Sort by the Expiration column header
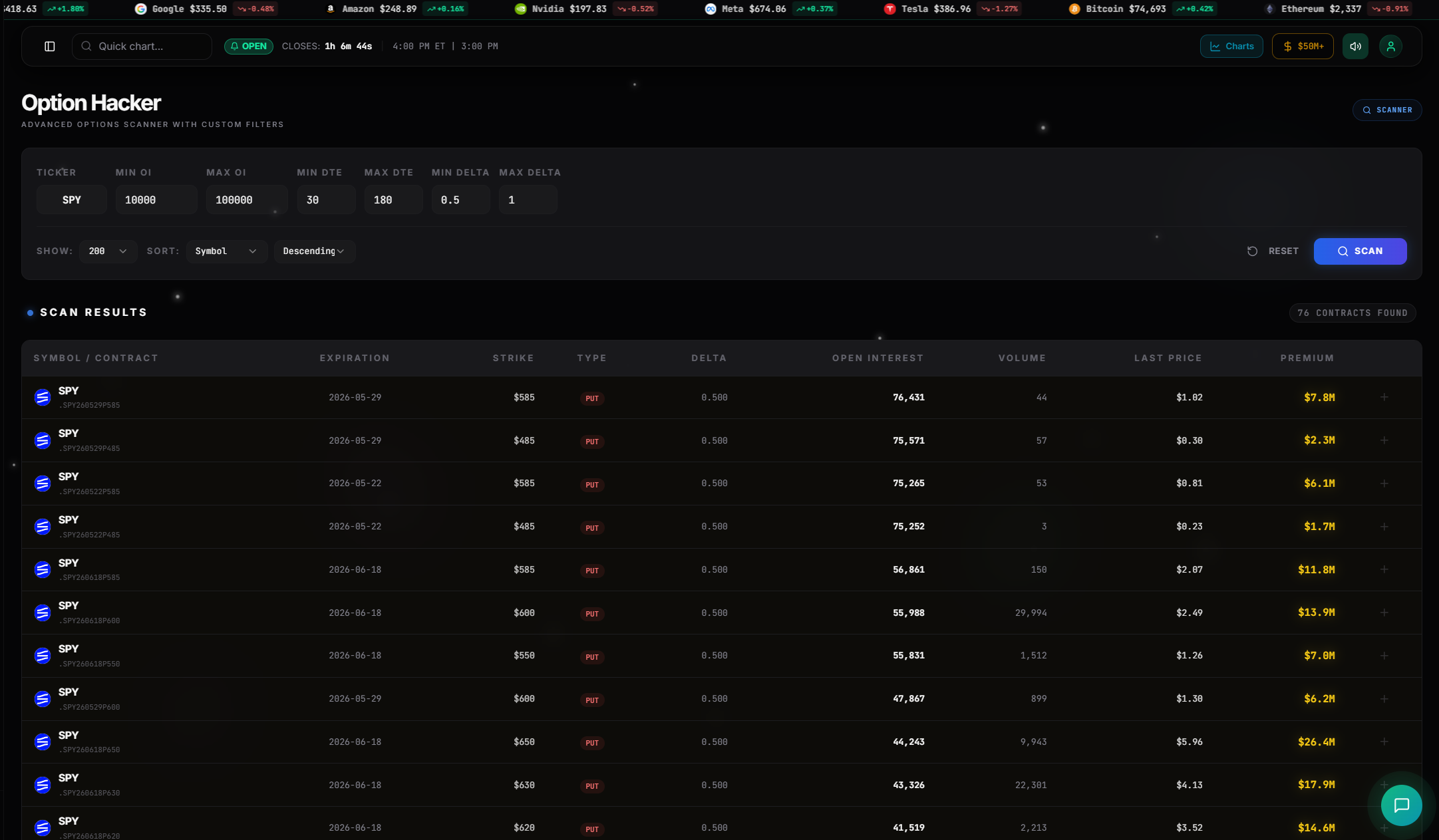The height and width of the screenshot is (840, 1439). pos(355,358)
